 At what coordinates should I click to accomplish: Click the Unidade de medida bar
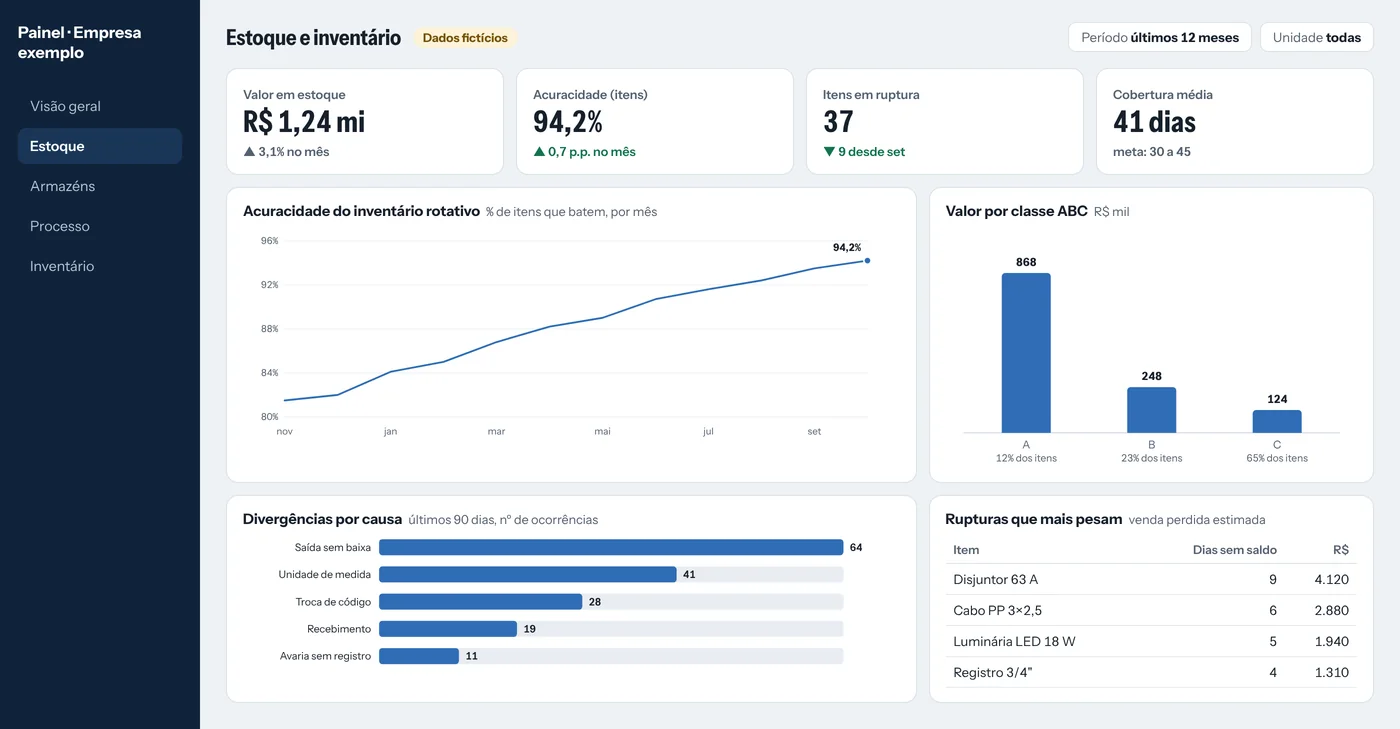coord(528,574)
